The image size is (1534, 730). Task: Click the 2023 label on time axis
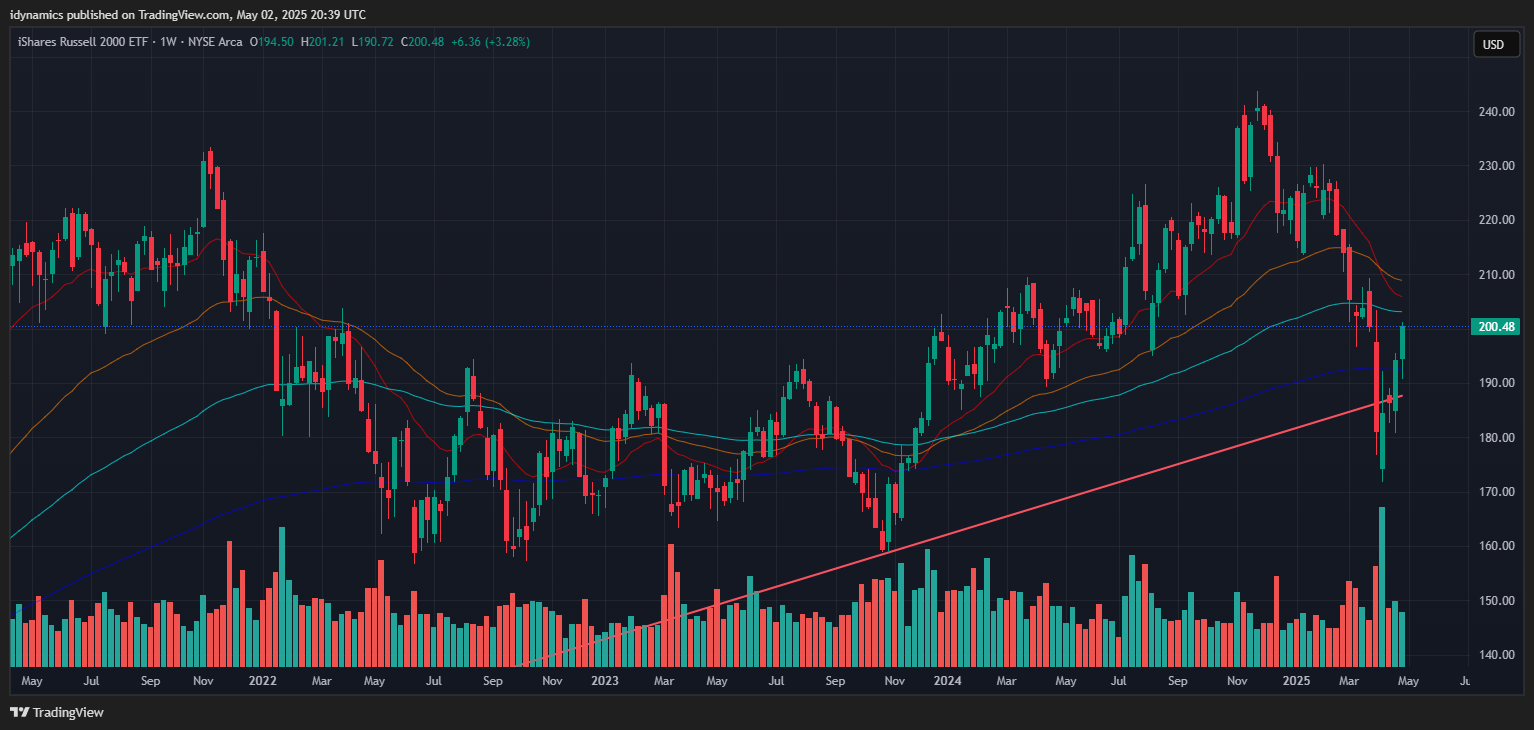point(604,681)
